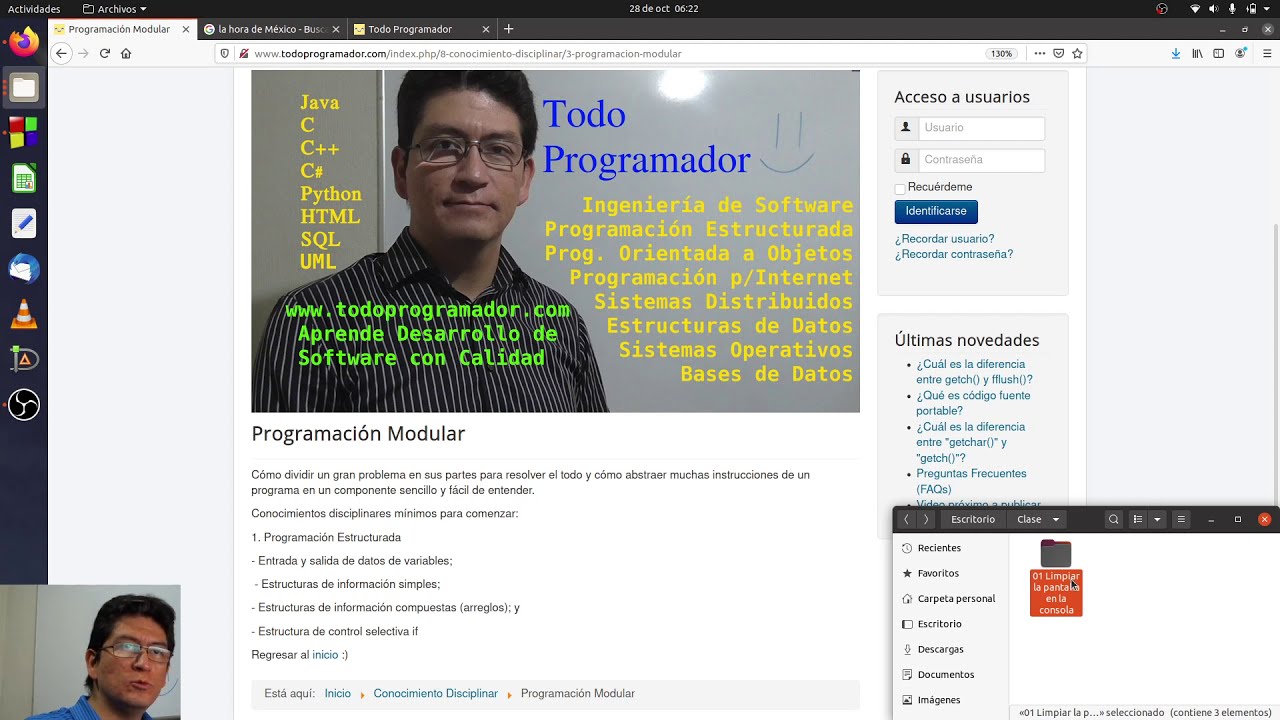Image resolution: width=1280 pixels, height=720 pixels.
Task: Click the Usuario input field
Action: pos(981,128)
